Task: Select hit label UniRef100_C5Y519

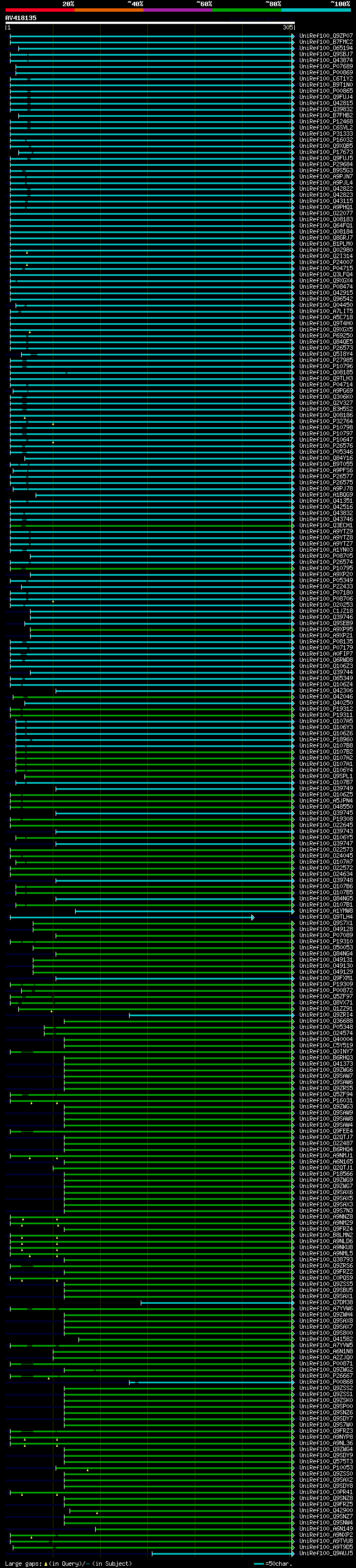Action: click(326, 1045)
